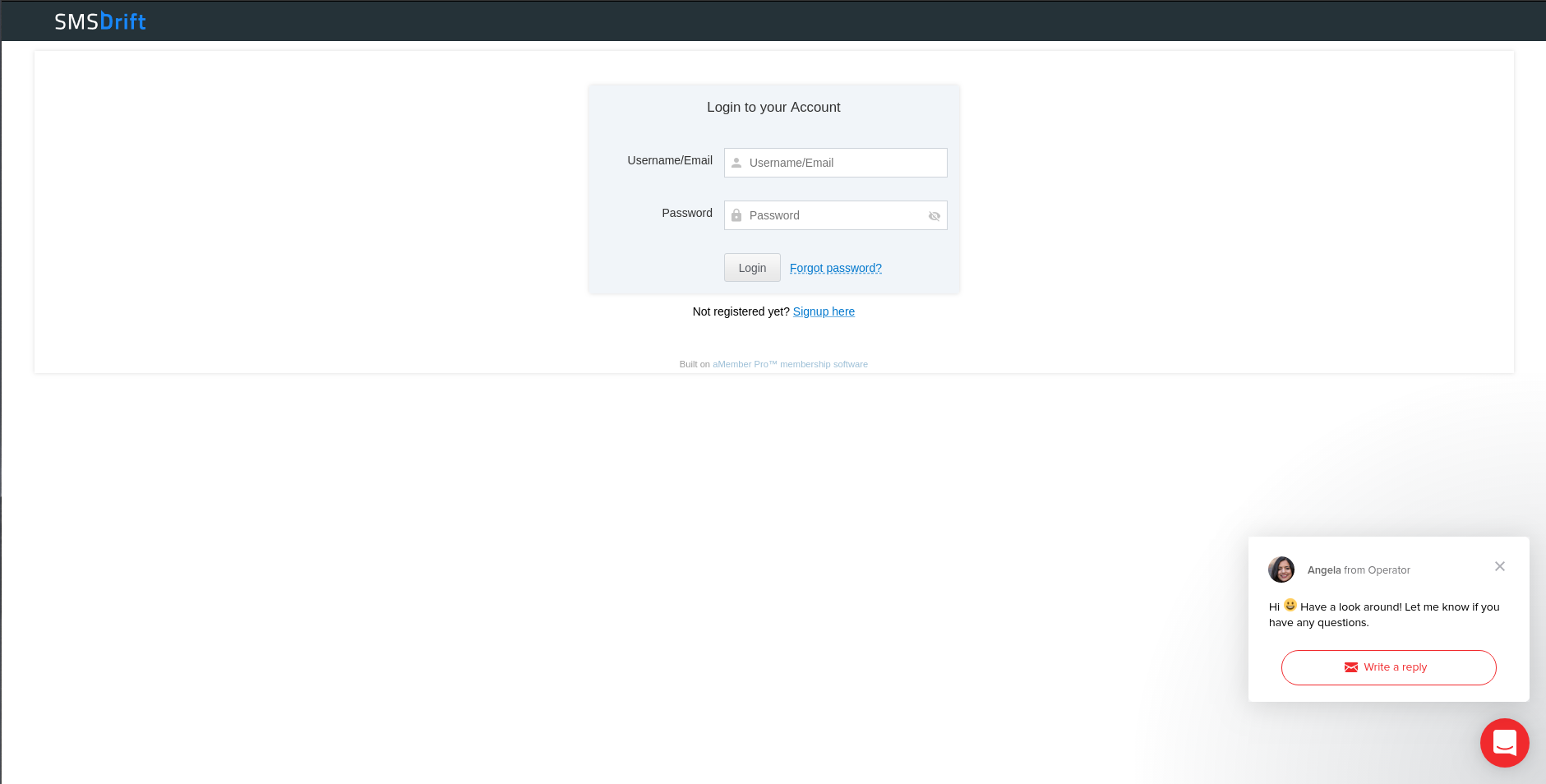Follow the Signup here link
Image resolution: width=1546 pixels, height=784 pixels.
[x=824, y=311]
